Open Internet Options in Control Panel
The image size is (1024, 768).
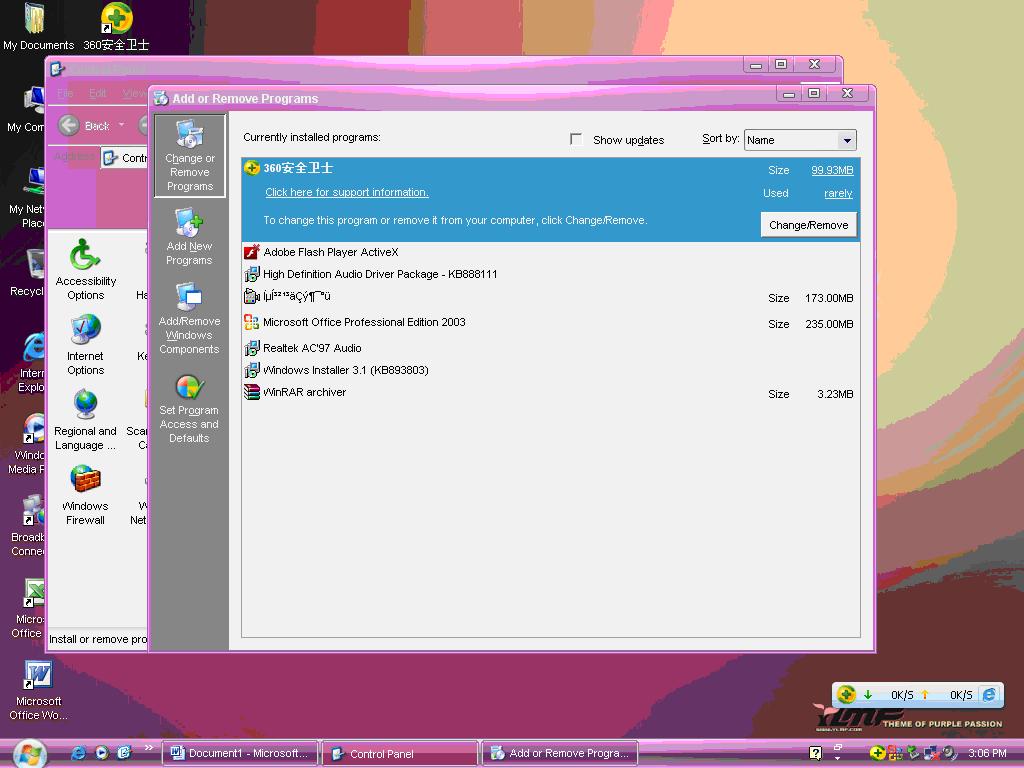86,344
